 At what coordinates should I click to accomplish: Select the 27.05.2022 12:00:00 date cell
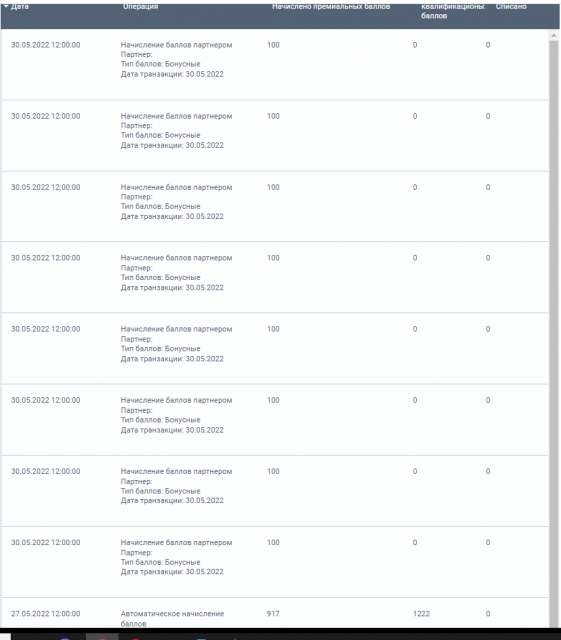46,613
